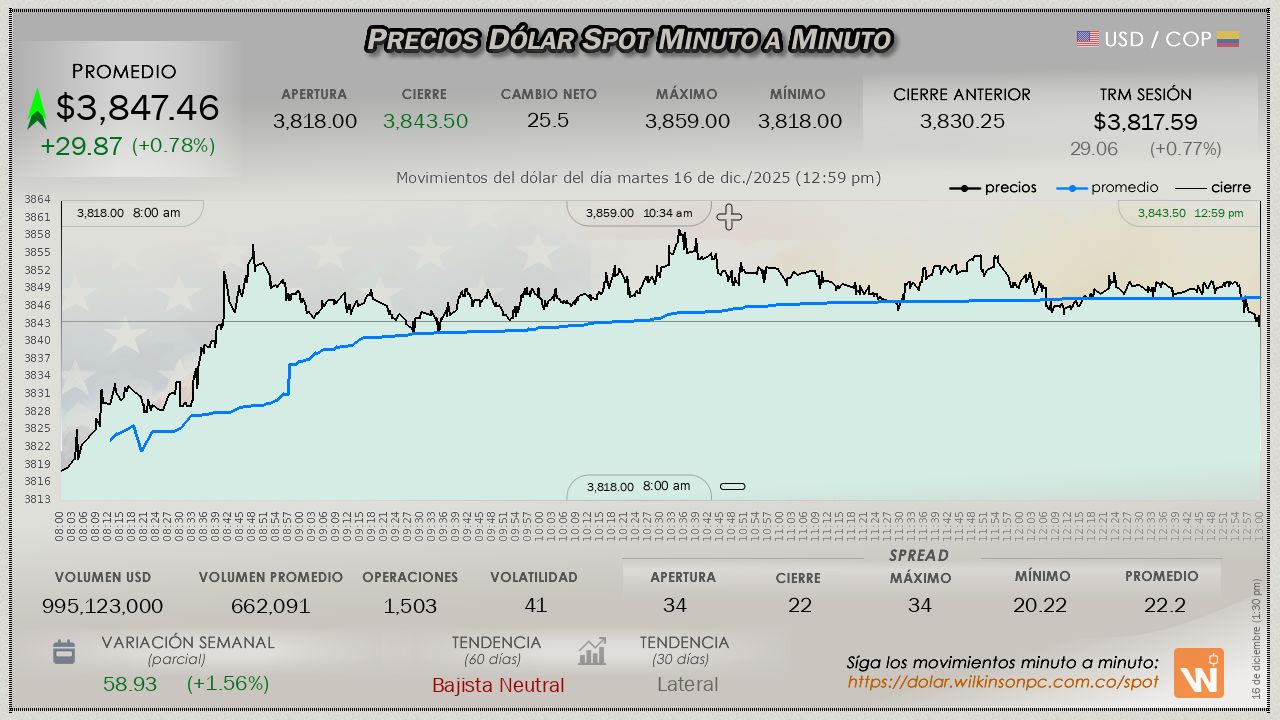The width and height of the screenshot is (1280, 720).
Task: Click the United States flag icon
Action: (1087, 39)
